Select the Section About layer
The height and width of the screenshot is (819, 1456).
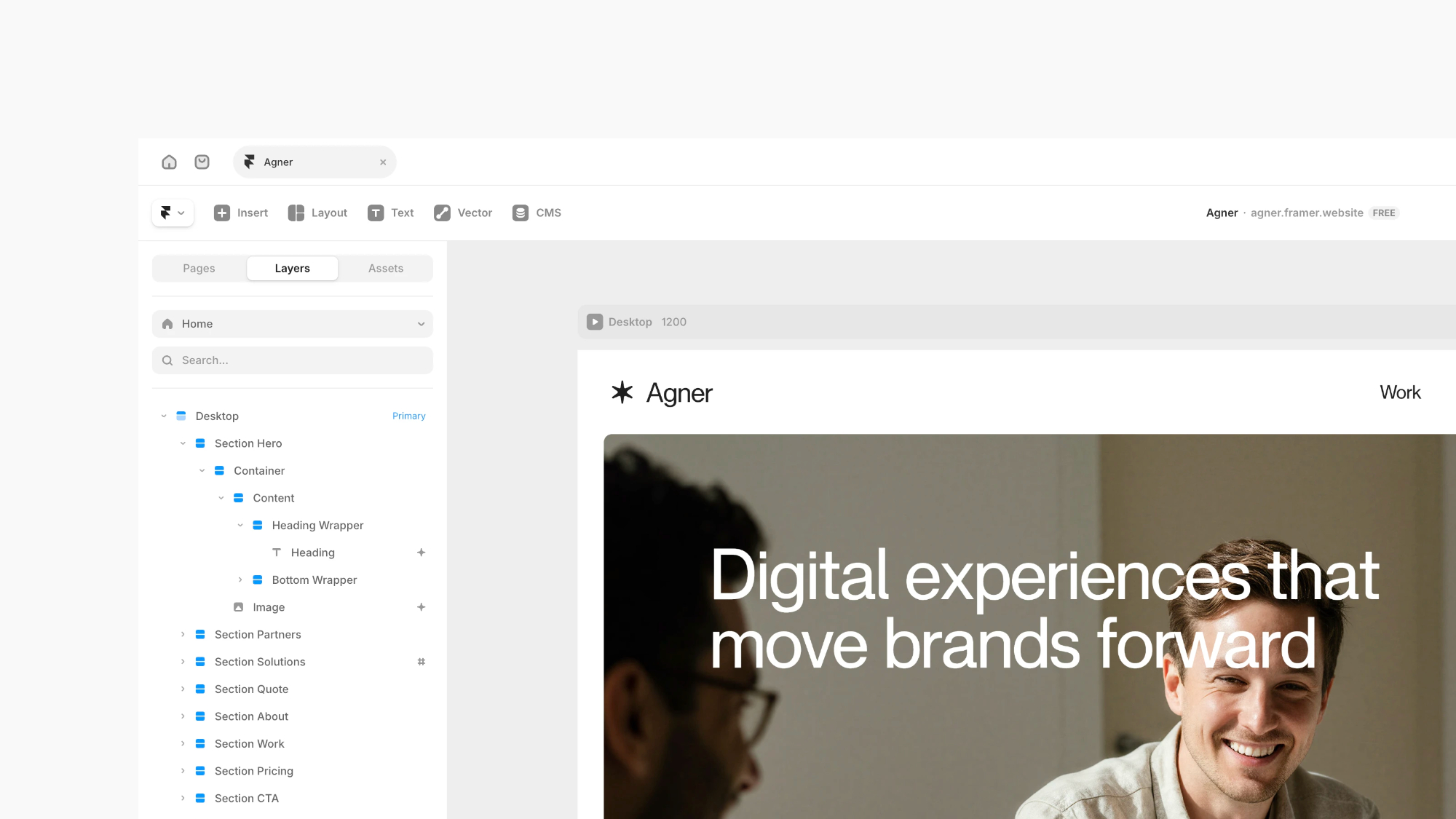point(293,716)
